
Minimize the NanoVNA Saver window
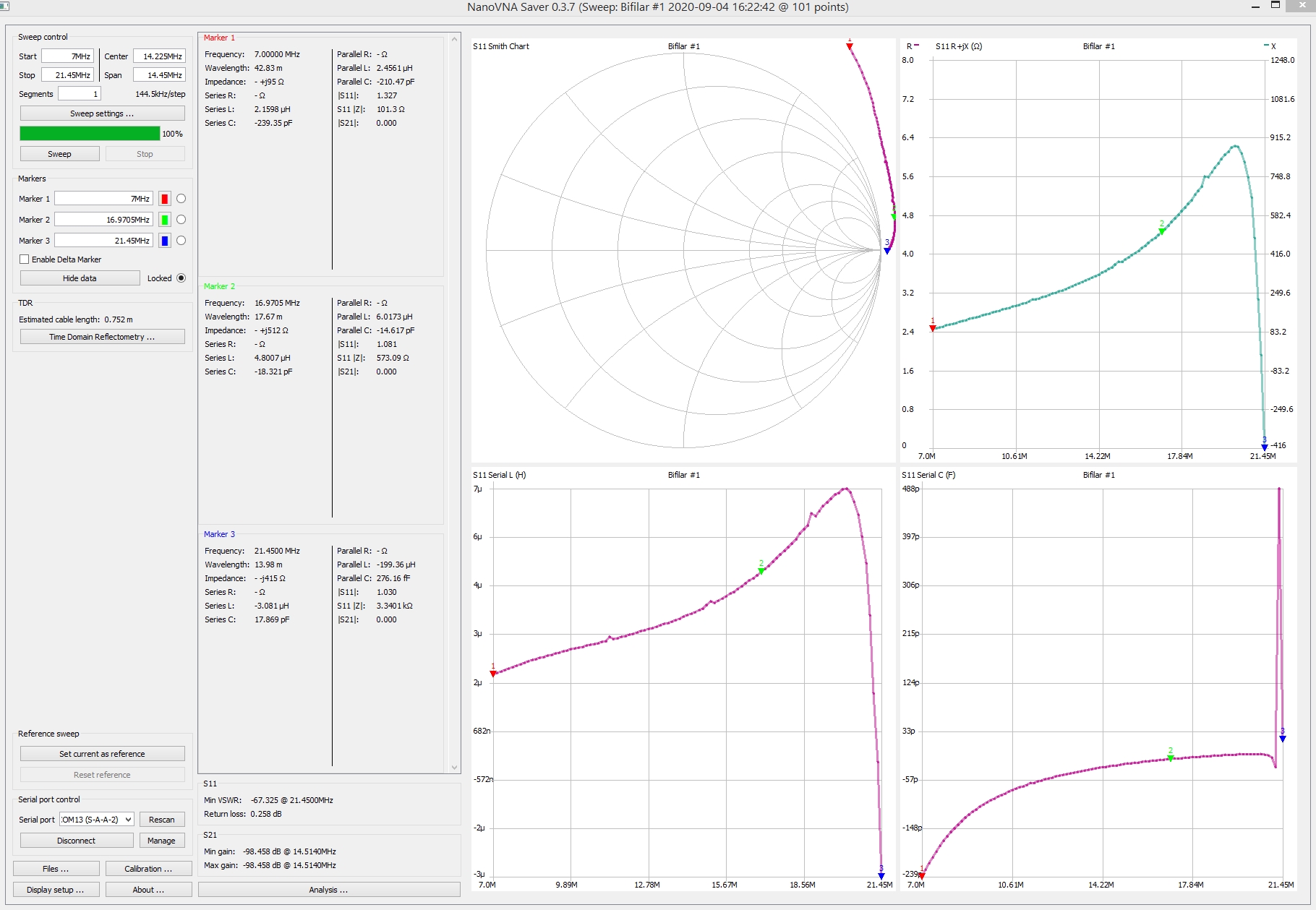tap(1255, 7)
